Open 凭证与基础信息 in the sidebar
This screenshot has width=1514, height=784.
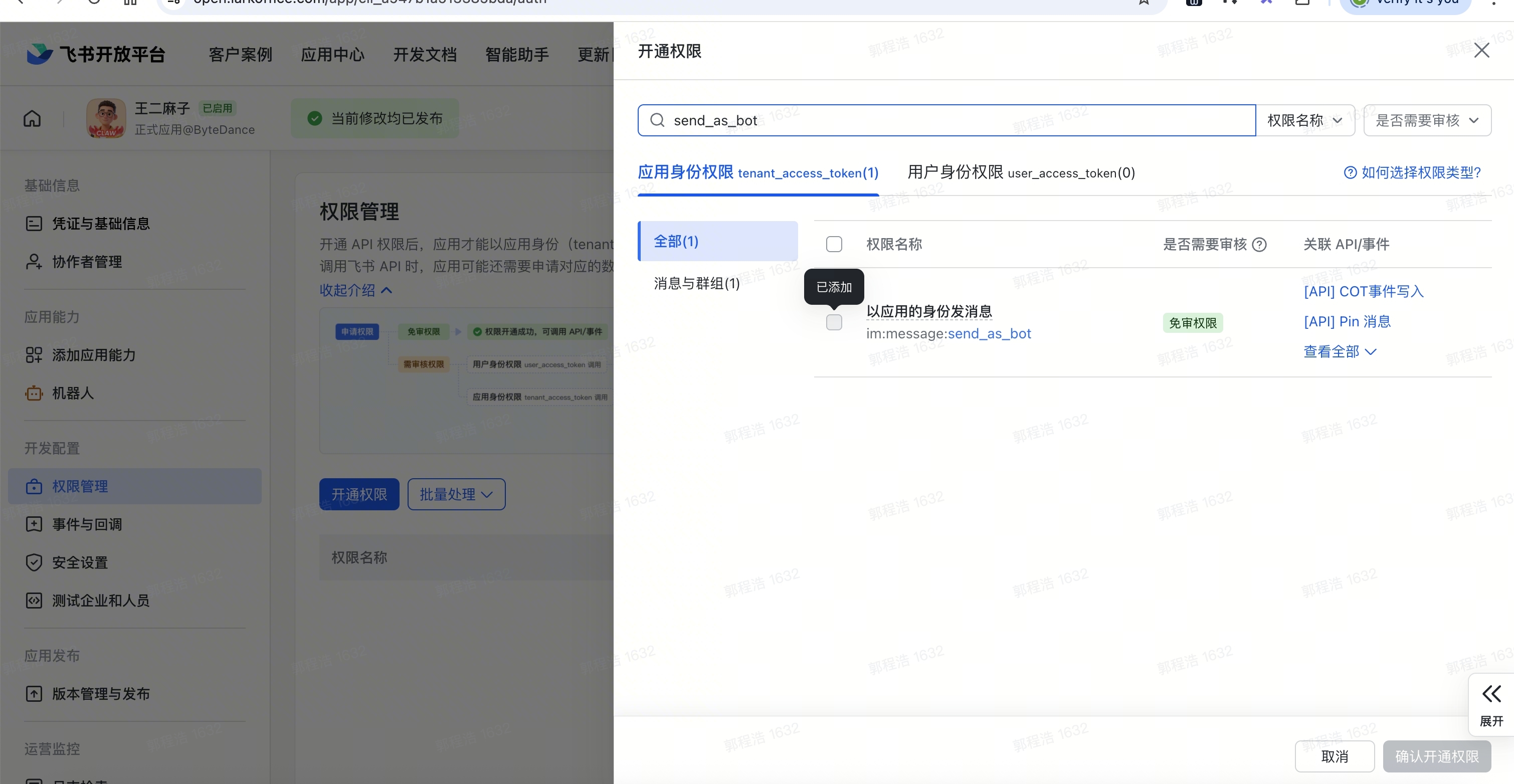pyautogui.click(x=134, y=224)
